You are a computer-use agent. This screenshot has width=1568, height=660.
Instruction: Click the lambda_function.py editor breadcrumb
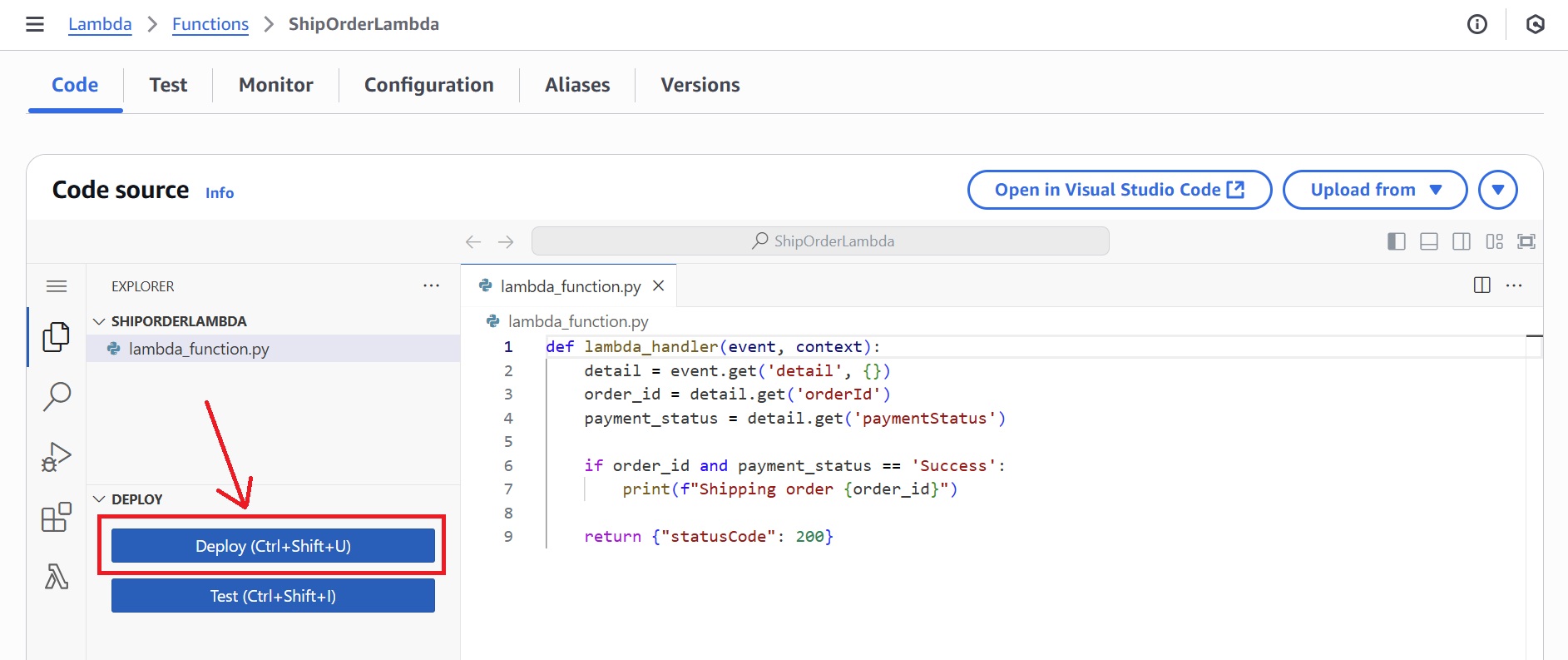pos(578,321)
